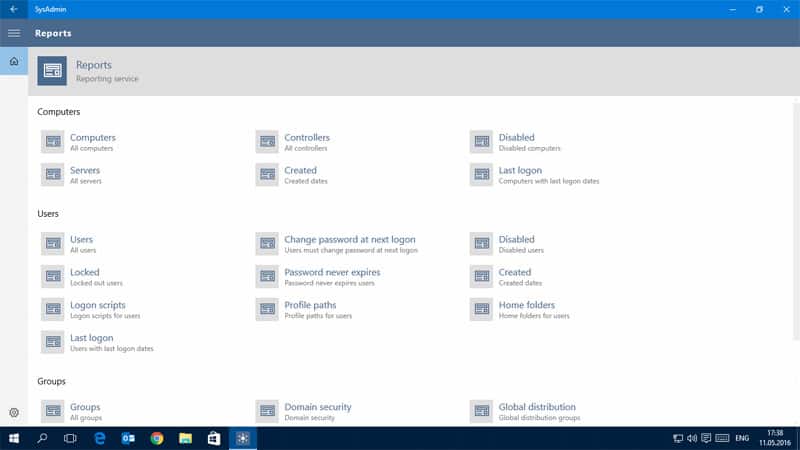This screenshot has width=800, height=450.
Task: Open the Users (All users) report link
Action: pos(82,239)
